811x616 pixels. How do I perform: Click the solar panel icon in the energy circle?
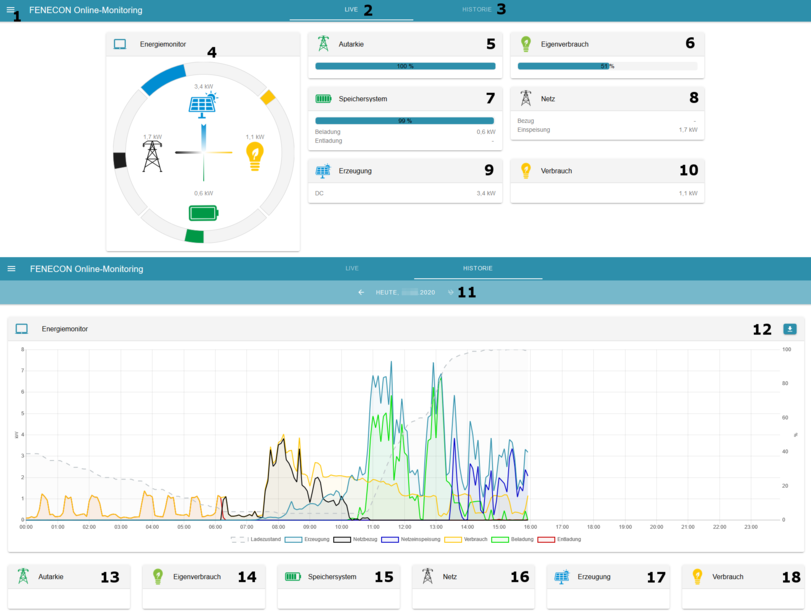coord(203,105)
